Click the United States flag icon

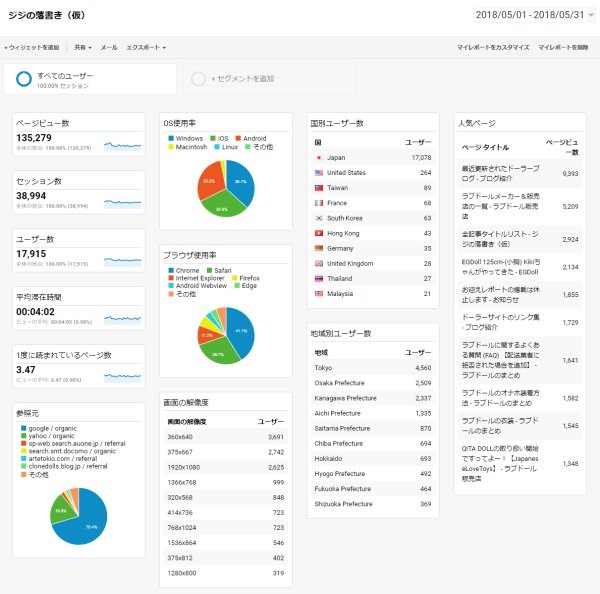(319, 173)
